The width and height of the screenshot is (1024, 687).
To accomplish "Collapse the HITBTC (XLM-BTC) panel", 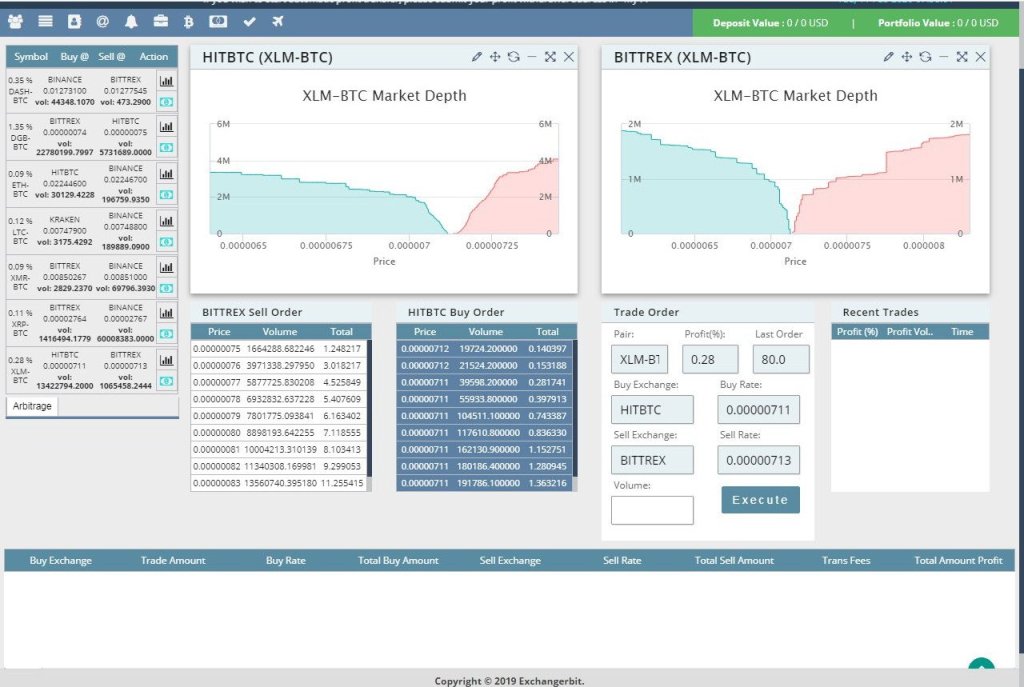I will (x=531, y=57).
